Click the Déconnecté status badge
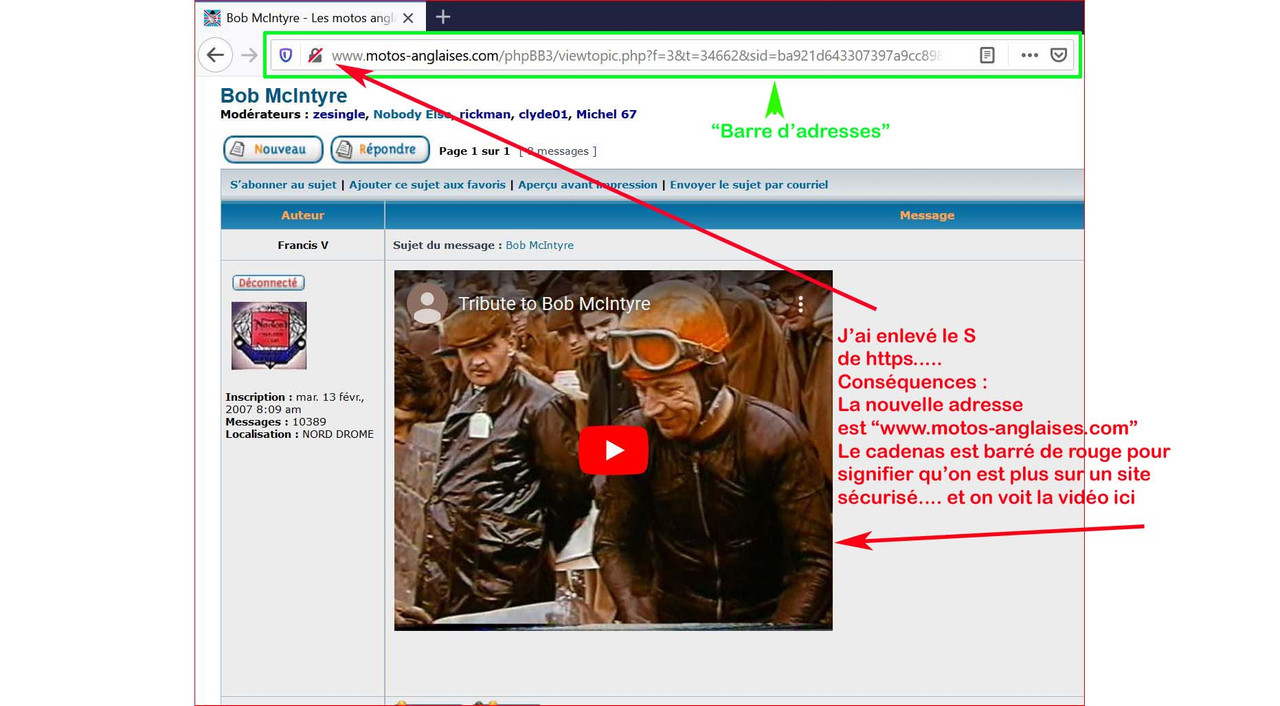This screenshot has height=706, width=1280. [268, 283]
